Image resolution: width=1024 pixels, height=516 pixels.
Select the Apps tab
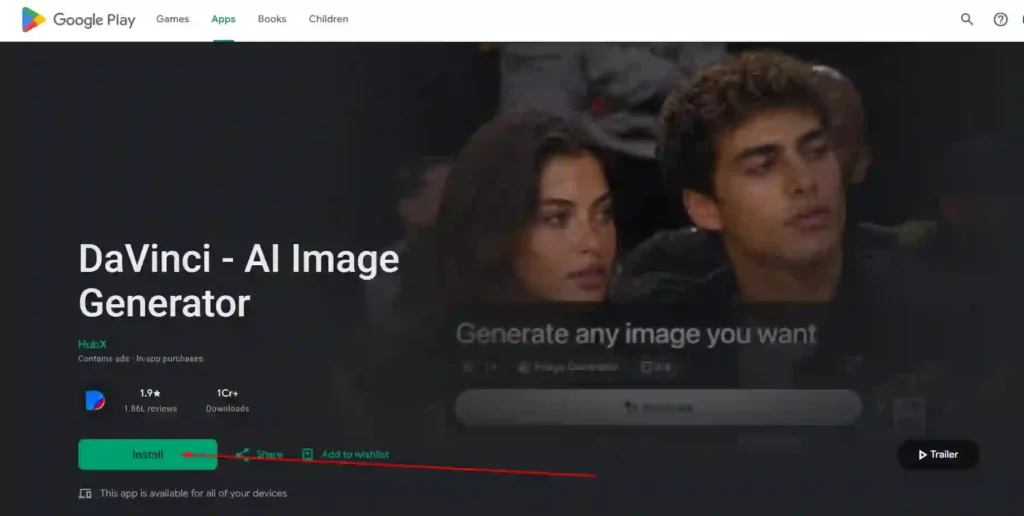point(223,19)
